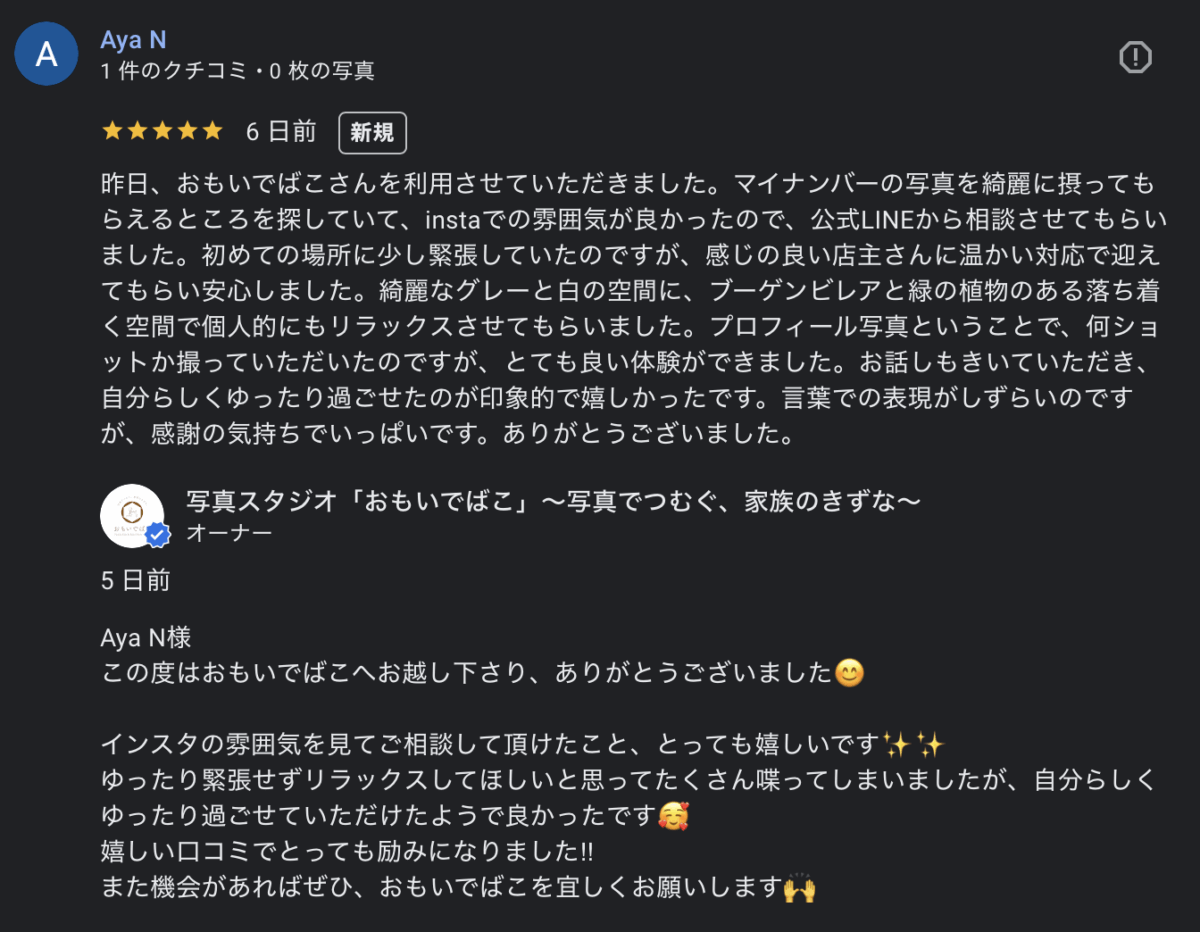Click the middle star of the five-star rating
The image size is (1200, 932).
pyautogui.click(x=163, y=129)
